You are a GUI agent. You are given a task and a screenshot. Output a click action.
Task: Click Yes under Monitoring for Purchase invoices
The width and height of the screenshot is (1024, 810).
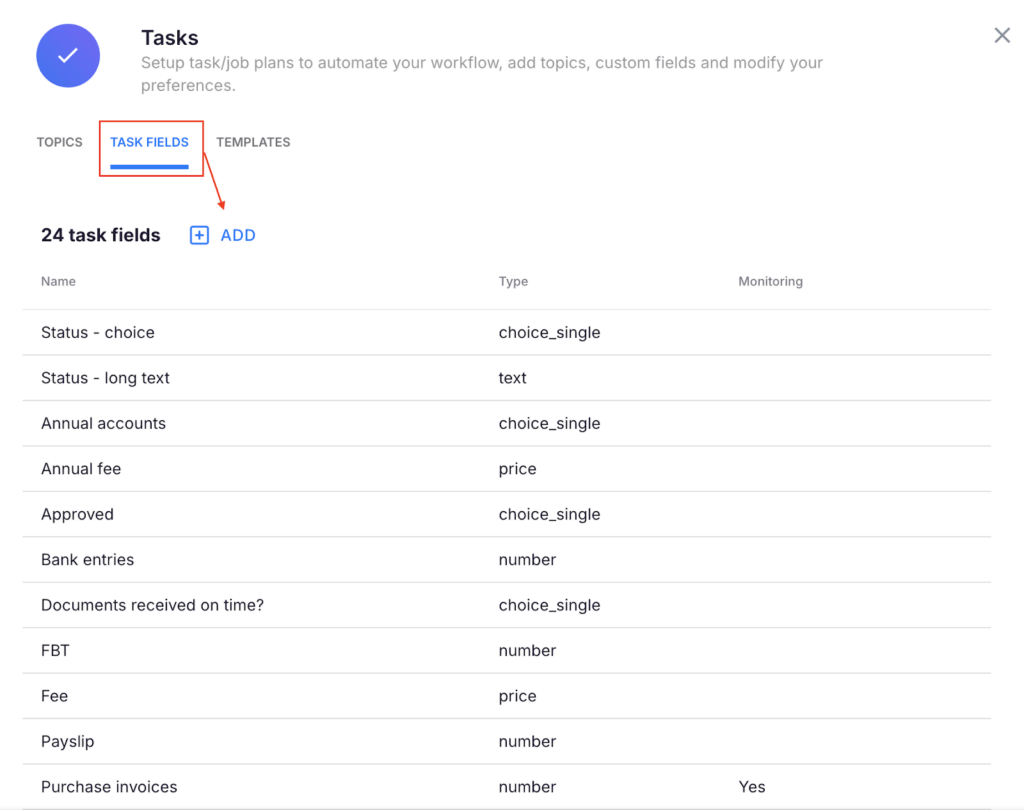tap(752, 787)
